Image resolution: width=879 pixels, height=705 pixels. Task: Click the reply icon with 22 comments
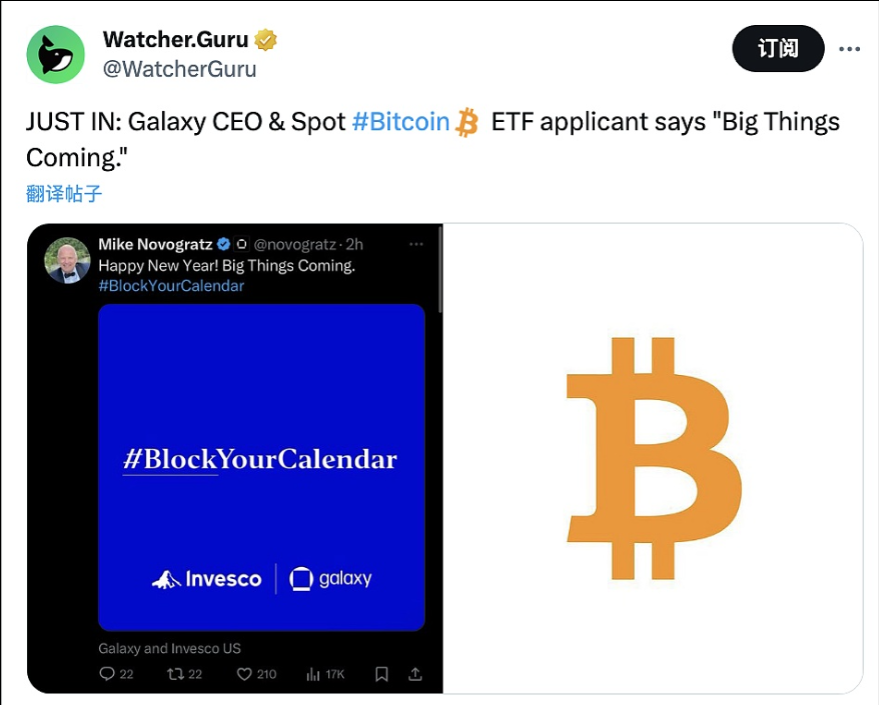pos(108,674)
